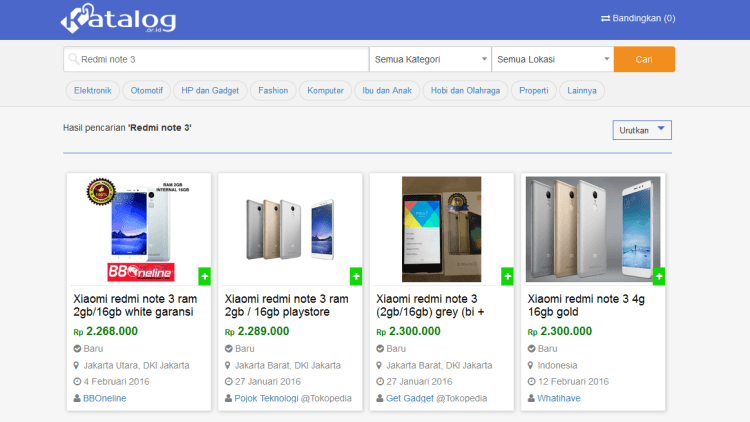The width and height of the screenshot is (750, 422).
Task: Focus the Redmi note 3 search field
Action: (216, 59)
